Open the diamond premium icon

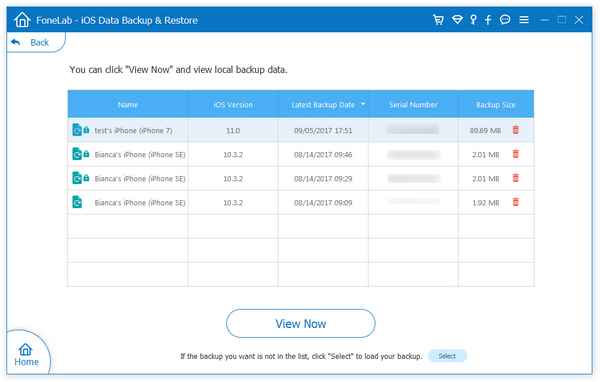[457, 20]
